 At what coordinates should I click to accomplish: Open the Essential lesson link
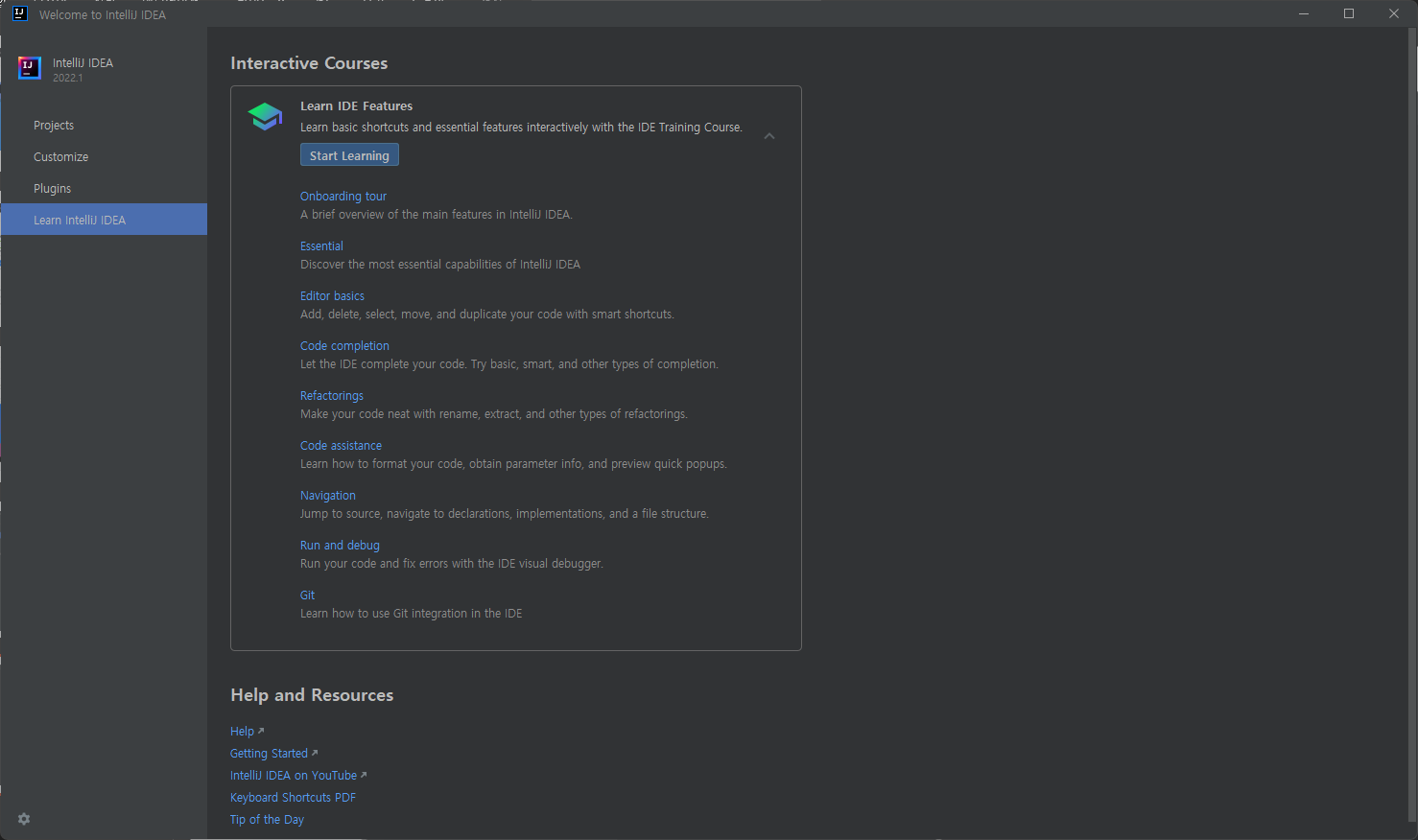point(321,246)
